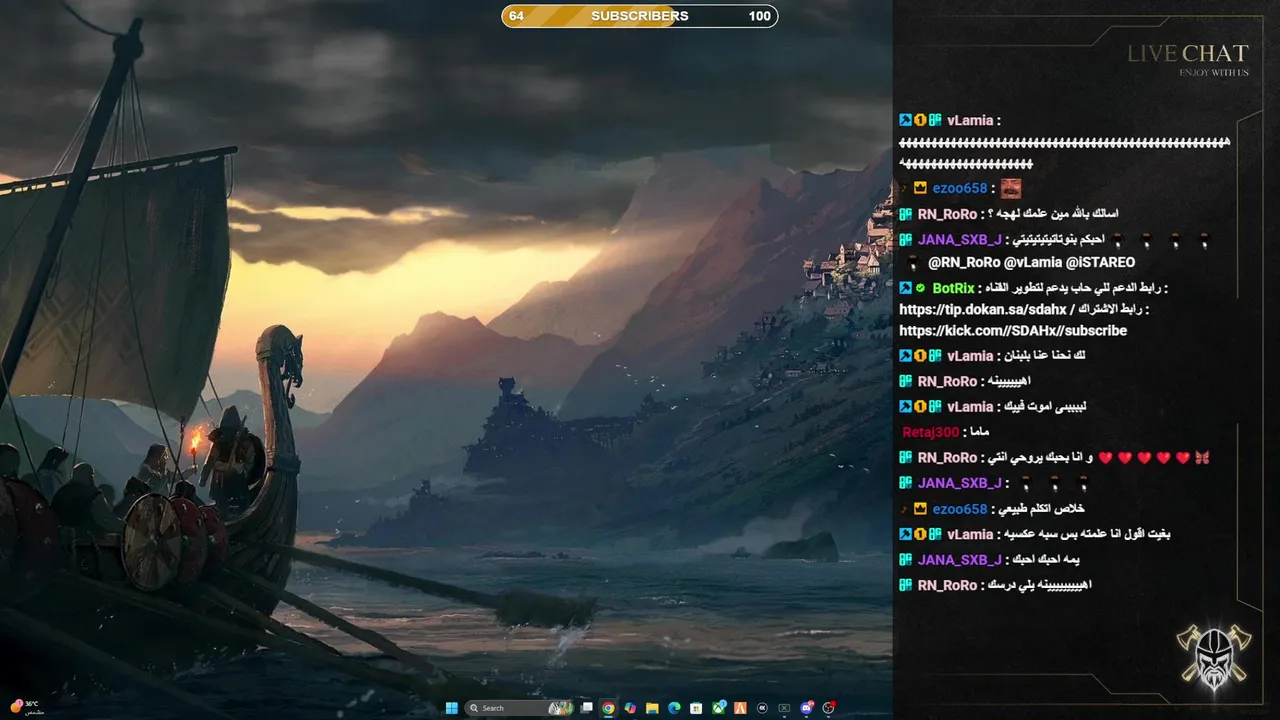
Task: Launch Microsoft Copilot from the taskbar
Action: coord(630,708)
